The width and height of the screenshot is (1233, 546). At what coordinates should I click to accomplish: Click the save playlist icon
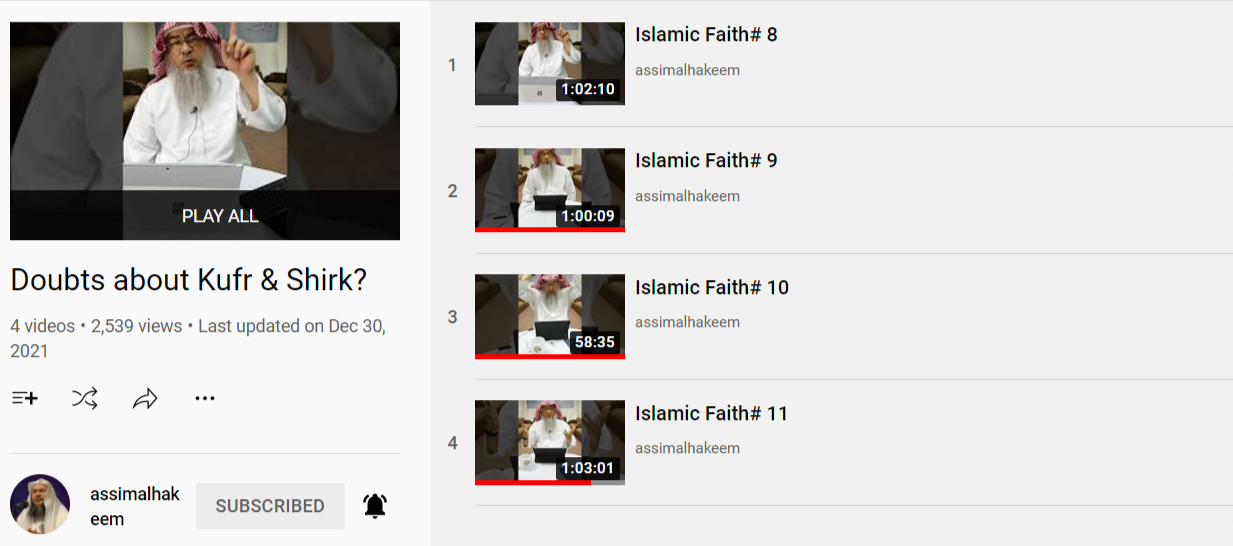click(25, 399)
